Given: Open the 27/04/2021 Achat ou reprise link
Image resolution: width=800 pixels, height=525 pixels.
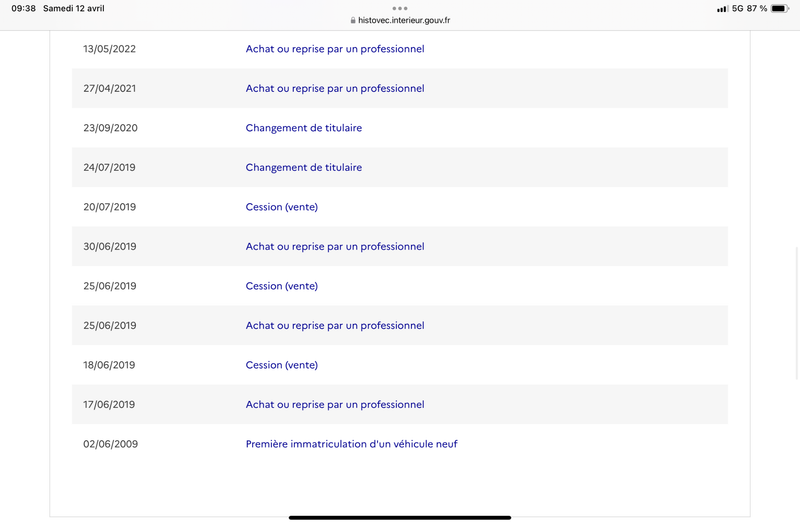Looking at the screenshot, I should point(335,88).
